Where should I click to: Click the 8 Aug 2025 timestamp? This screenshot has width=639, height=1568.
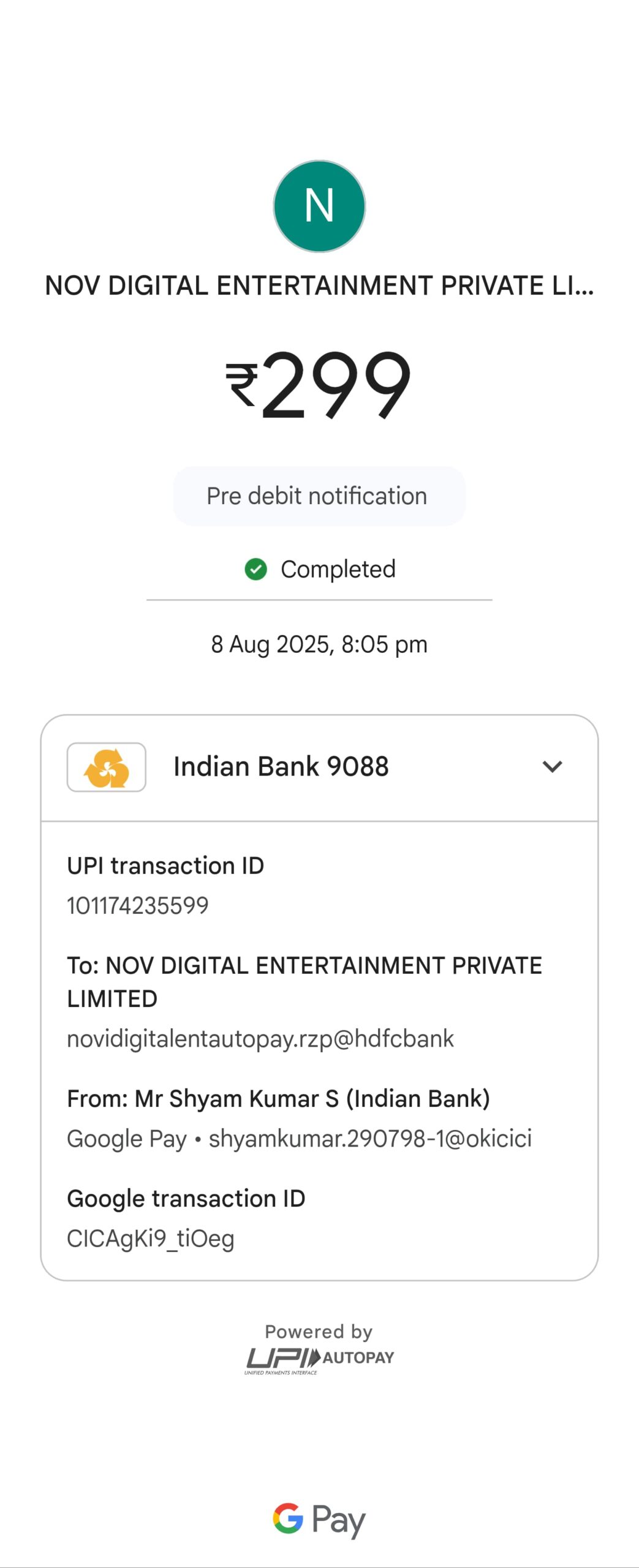[x=319, y=644]
